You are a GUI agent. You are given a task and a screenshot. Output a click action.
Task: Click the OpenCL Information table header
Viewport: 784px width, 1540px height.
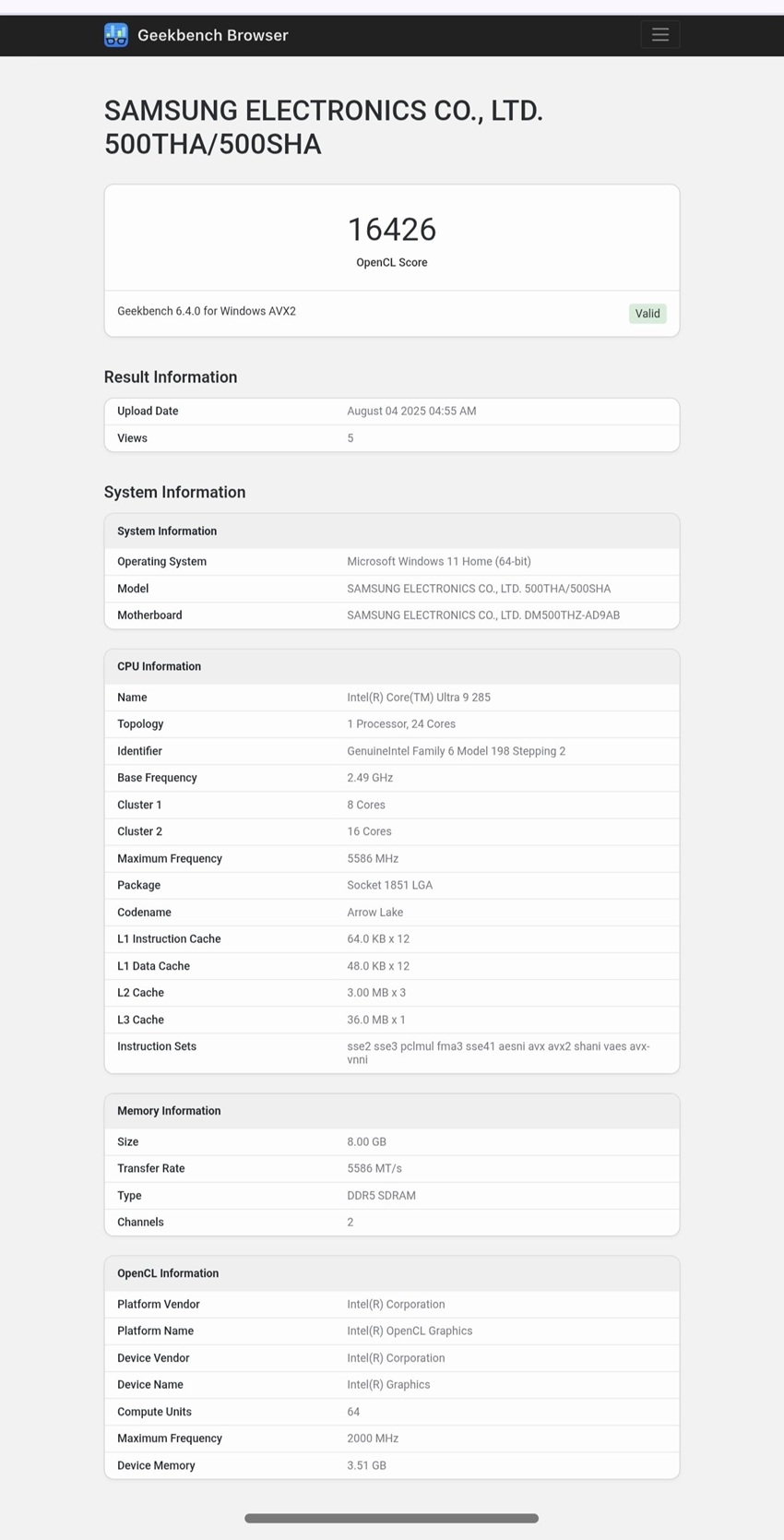pyautogui.click(x=168, y=1273)
